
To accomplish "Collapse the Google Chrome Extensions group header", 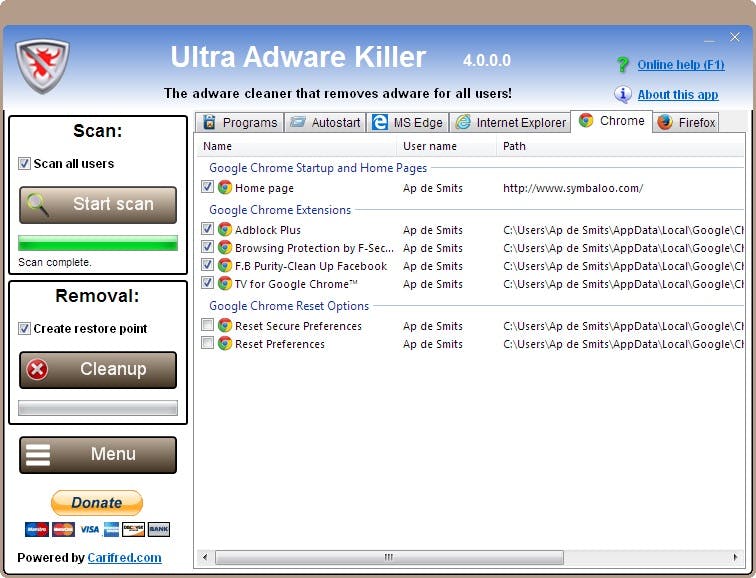I will click(280, 210).
